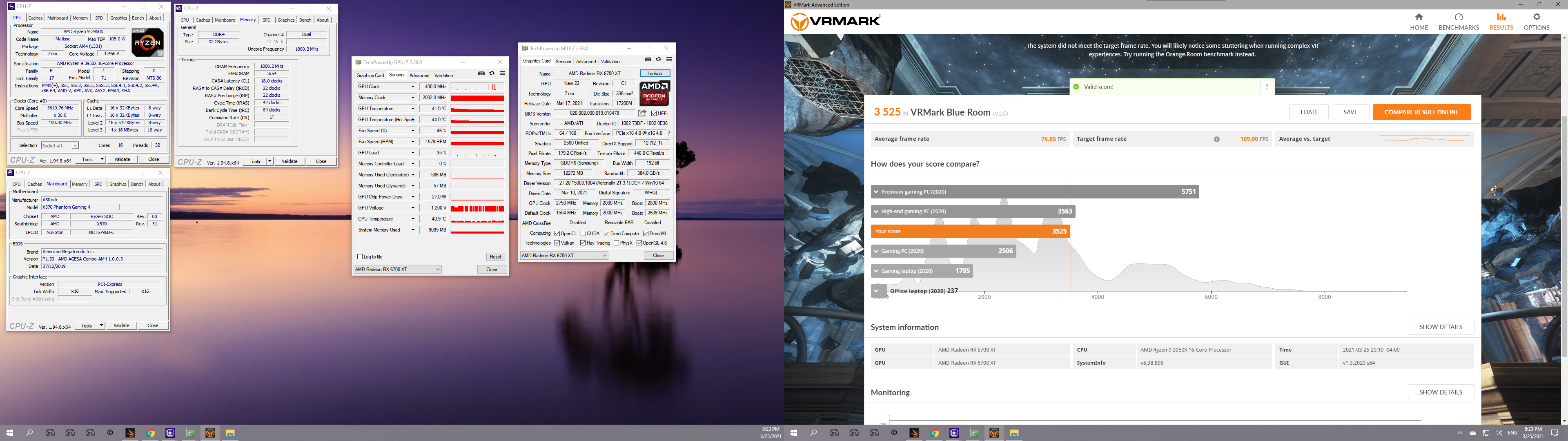1568x441 pixels.
Task: Open Validation tab in GPU-Z Graphics Card window
Action: tap(610, 62)
